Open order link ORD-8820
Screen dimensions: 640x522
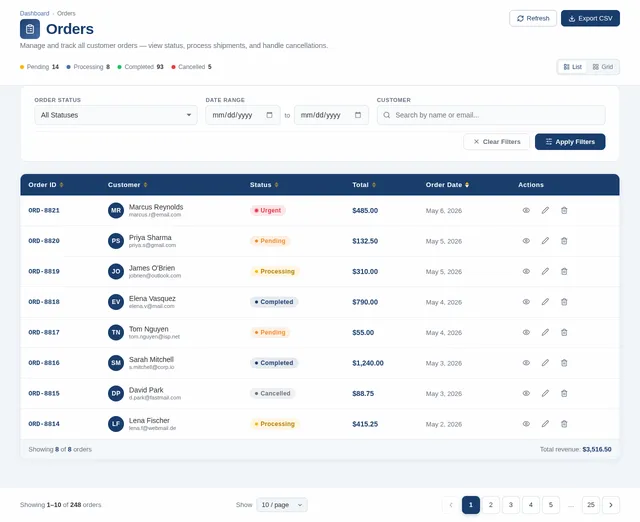(x=44, y=241)
